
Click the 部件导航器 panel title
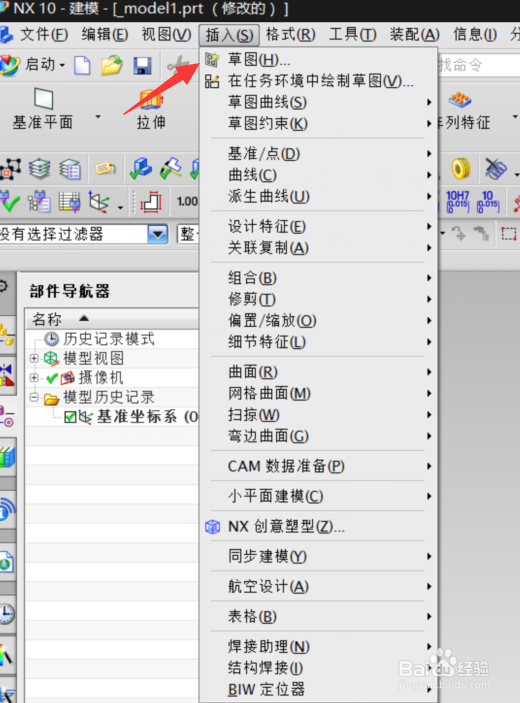point(69,291)
